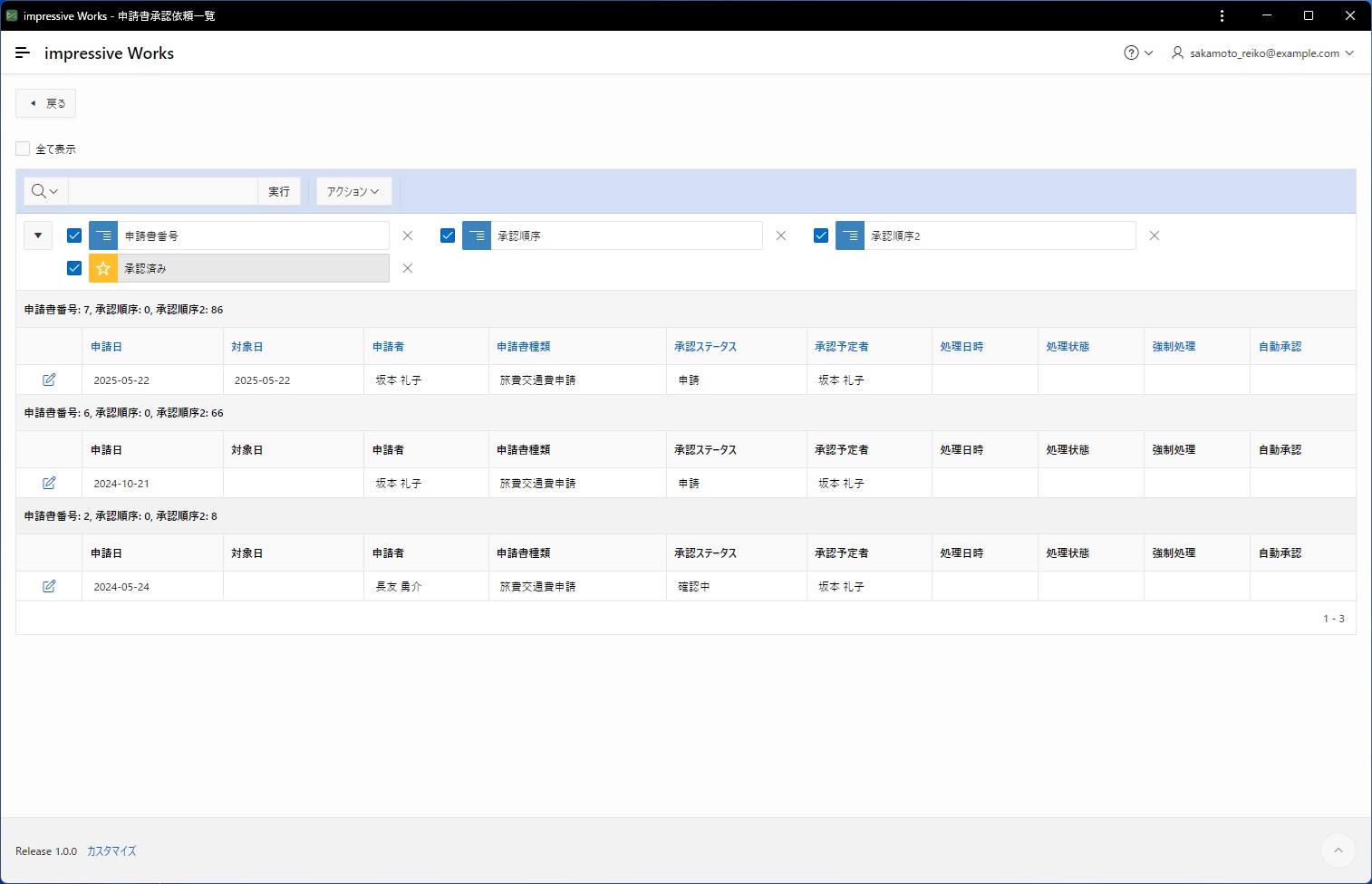Click the 申請書番号 control break icon

pyautogui.click(x=103, y=235)
